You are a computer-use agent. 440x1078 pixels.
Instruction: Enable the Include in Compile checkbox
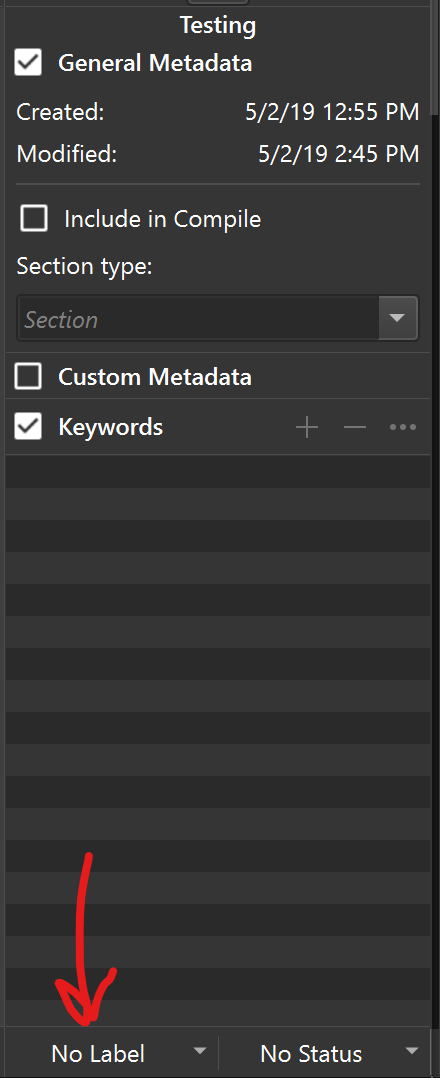[34, 219]
